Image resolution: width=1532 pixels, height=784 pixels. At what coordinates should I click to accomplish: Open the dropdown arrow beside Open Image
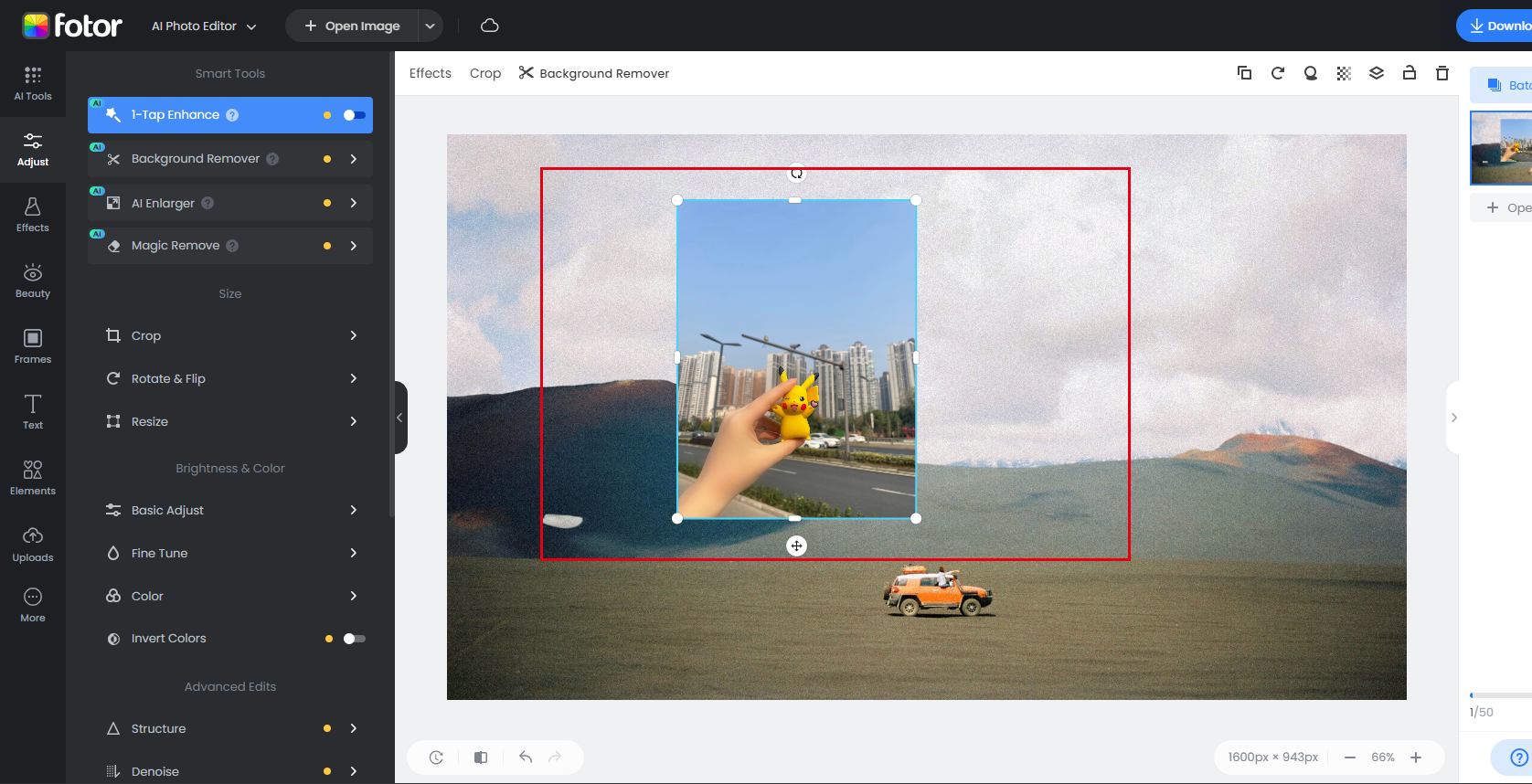tap(430, 26)
